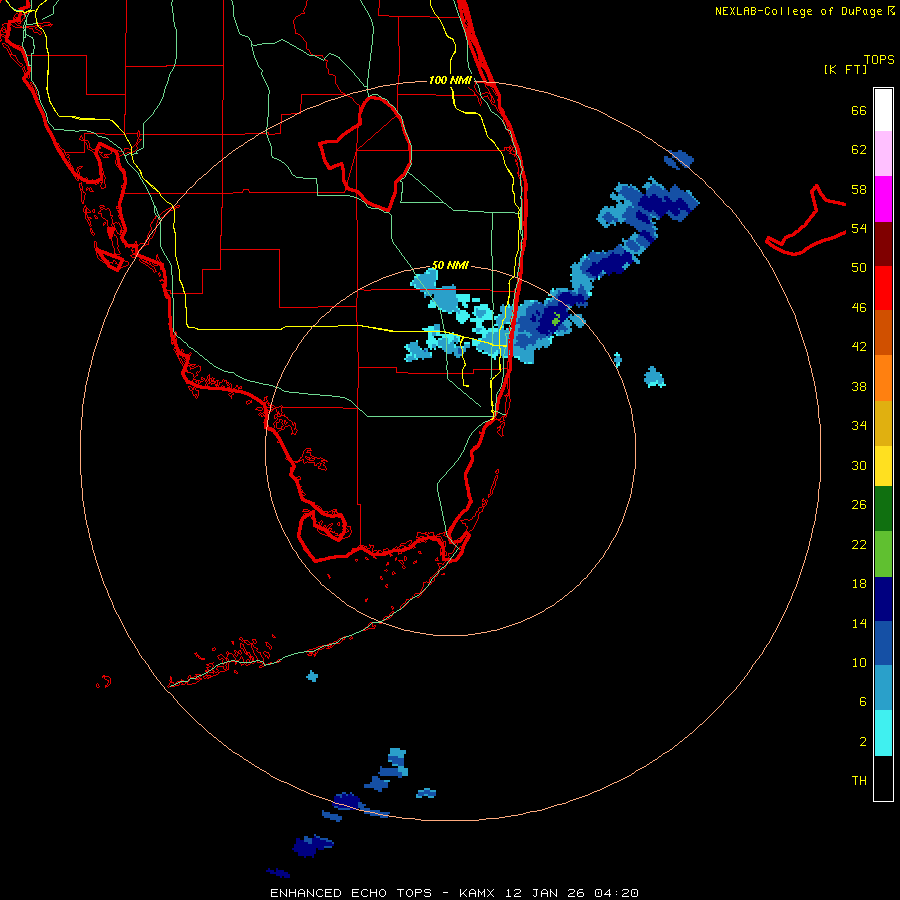The width and height of the screenshot is (900, 900).
Task: Click the '[K FT]' legend units label
Action: click(x=845, y=70)
